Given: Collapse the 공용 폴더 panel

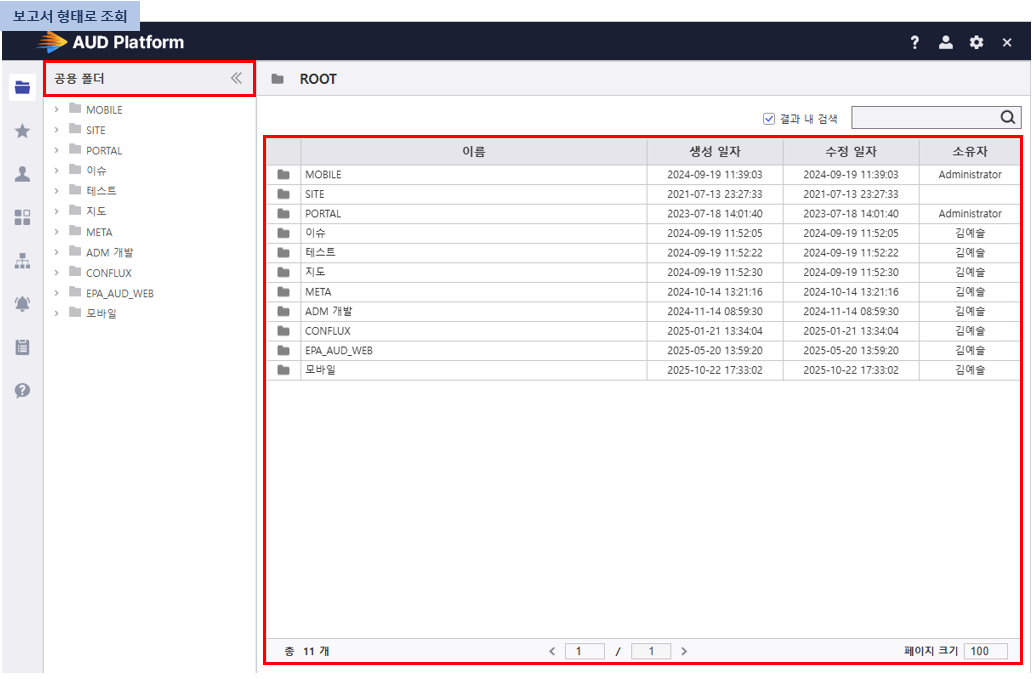Looking at the screenshot, I should tap(236, 78).
